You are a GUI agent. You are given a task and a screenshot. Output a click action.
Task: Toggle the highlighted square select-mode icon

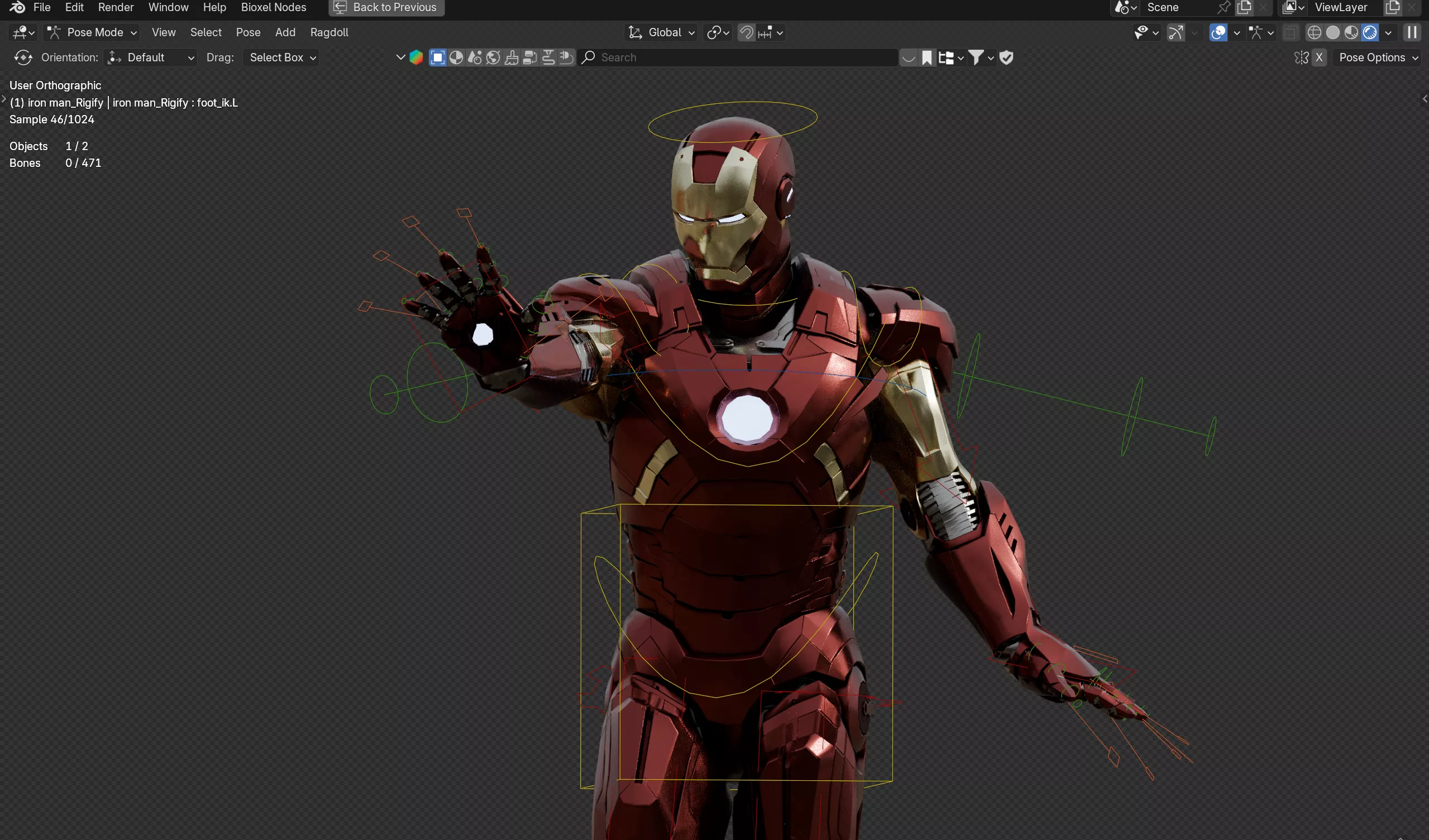[437, 57]
